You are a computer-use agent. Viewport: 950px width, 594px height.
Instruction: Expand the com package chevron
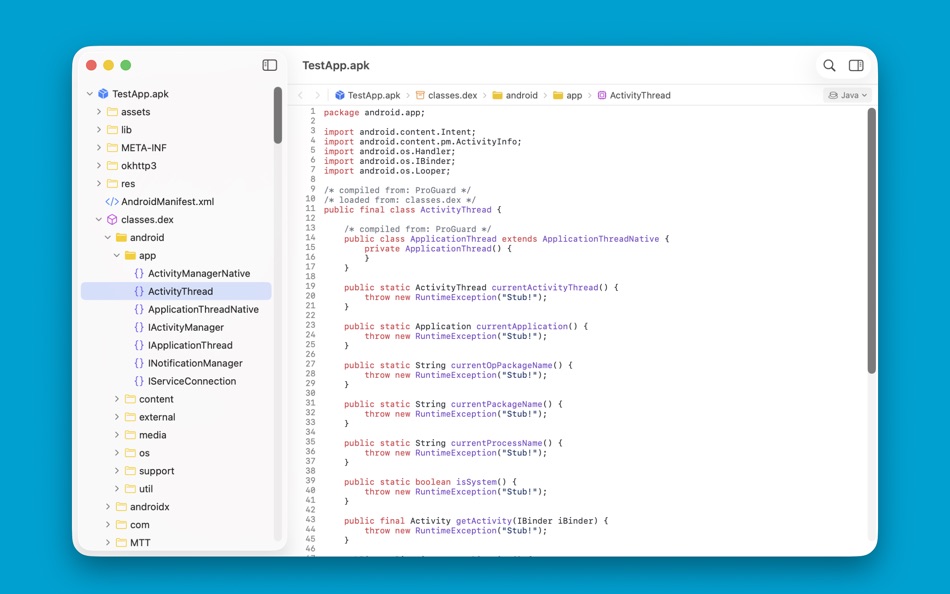click(x=108, y=525)
